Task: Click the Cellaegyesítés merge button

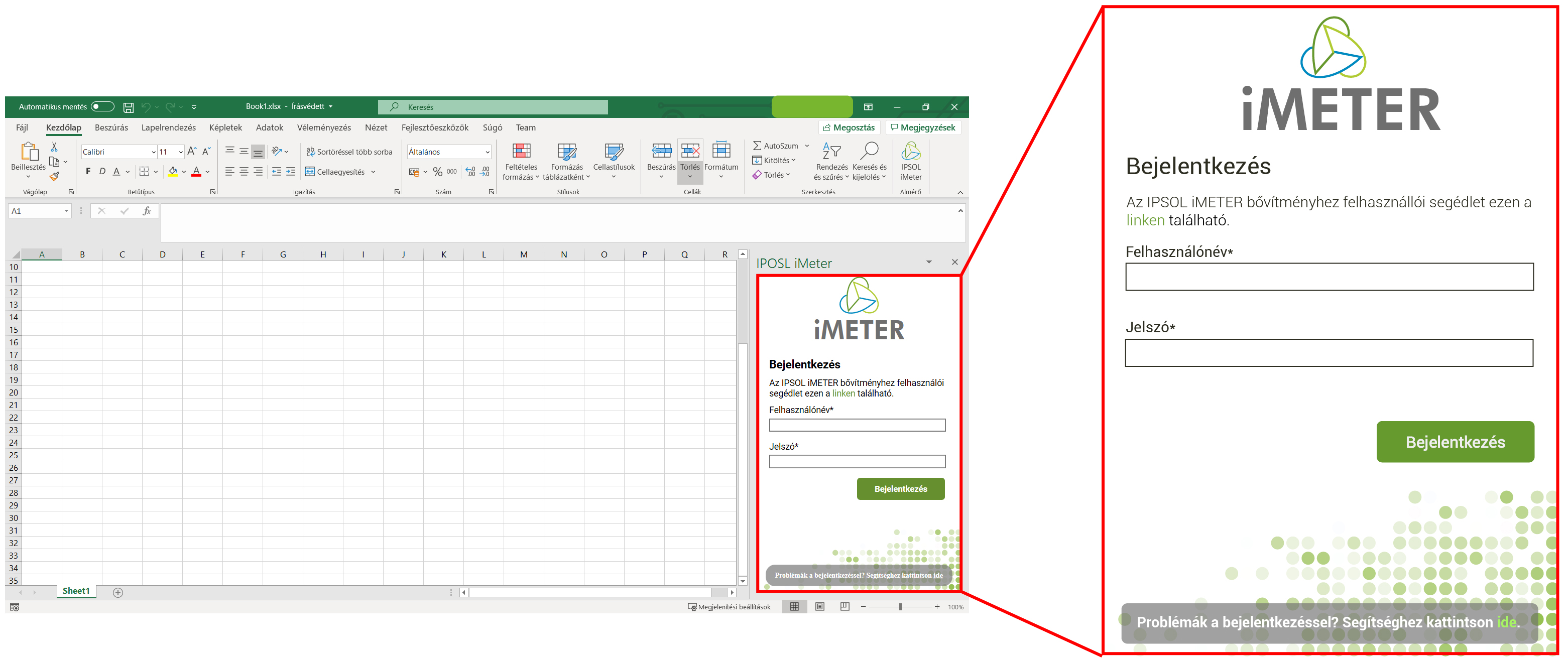Action: pyautogui.click(x=335, y=172)
